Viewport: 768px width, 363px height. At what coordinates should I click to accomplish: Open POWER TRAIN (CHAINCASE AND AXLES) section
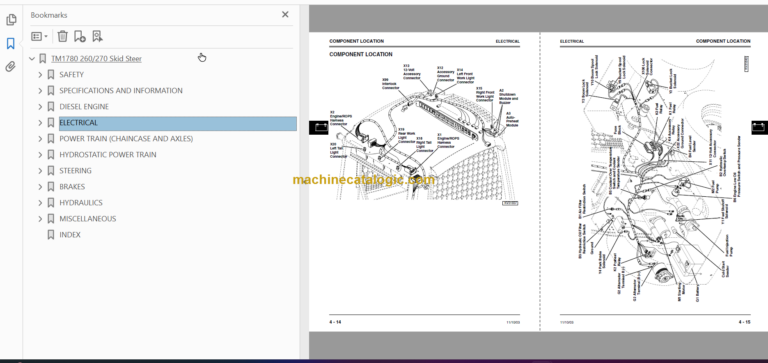click(126, 139)
